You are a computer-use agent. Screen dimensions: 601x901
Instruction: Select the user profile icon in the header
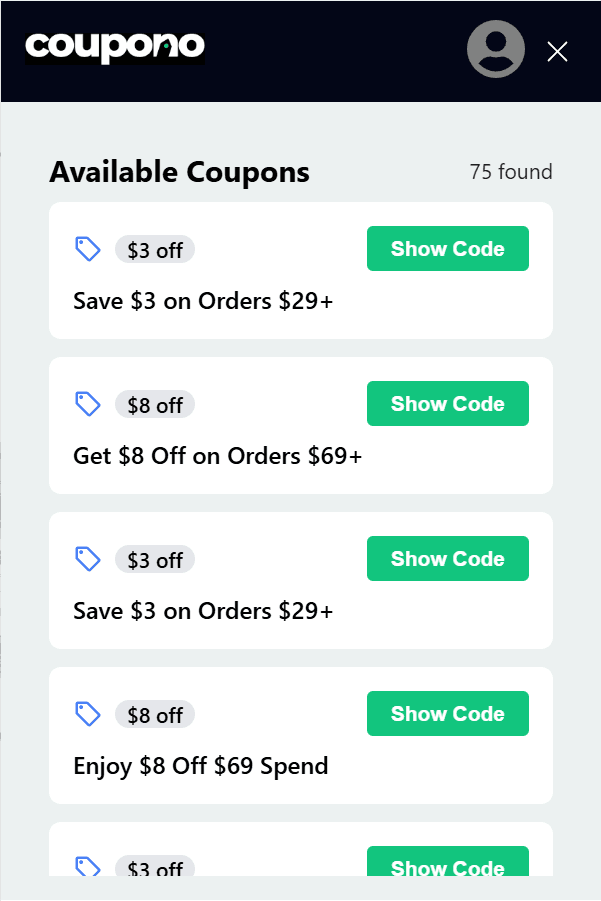[495, 49]
